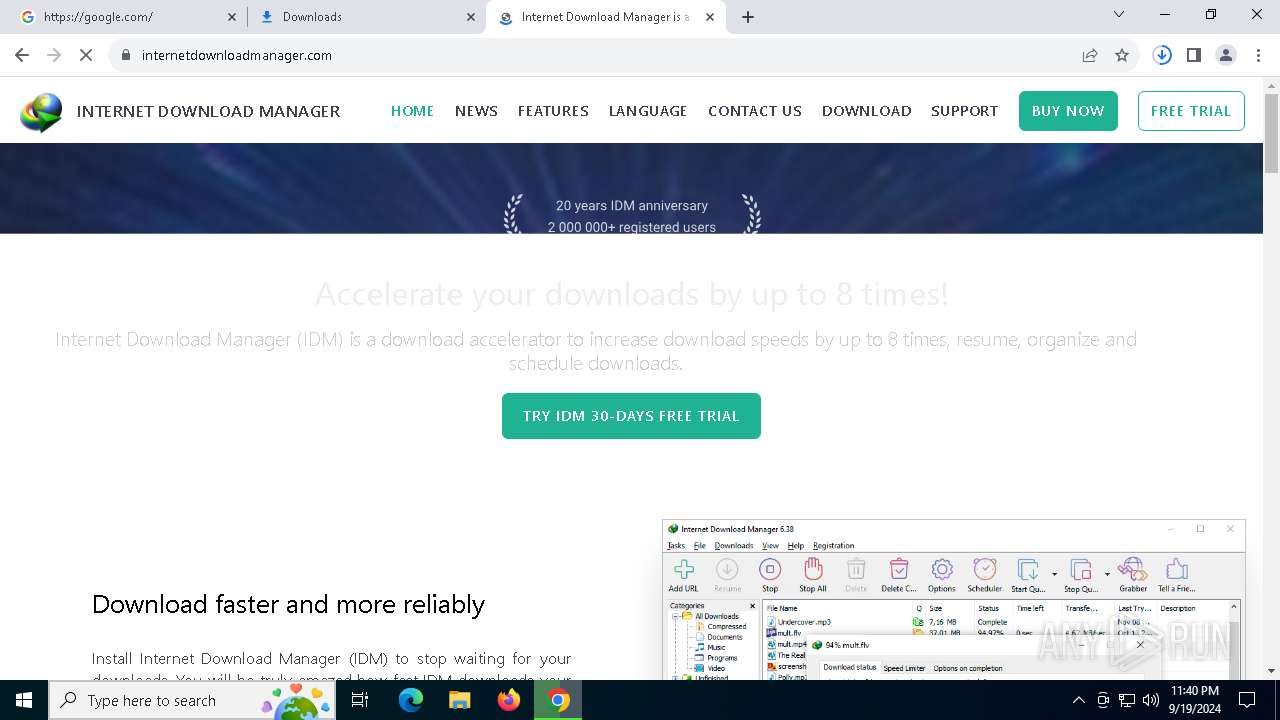The image size is (1280, 720).
Task: Close the Downloads tab
Action: pos(471,17)
